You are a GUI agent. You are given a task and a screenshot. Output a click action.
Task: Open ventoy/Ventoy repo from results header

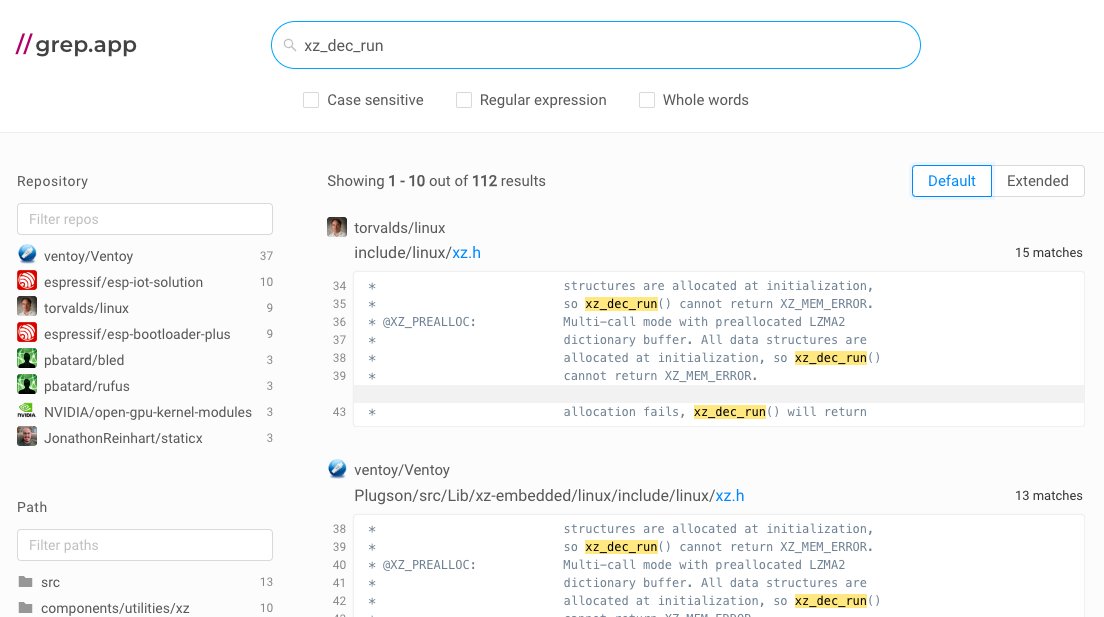click(x=401, y=470)
